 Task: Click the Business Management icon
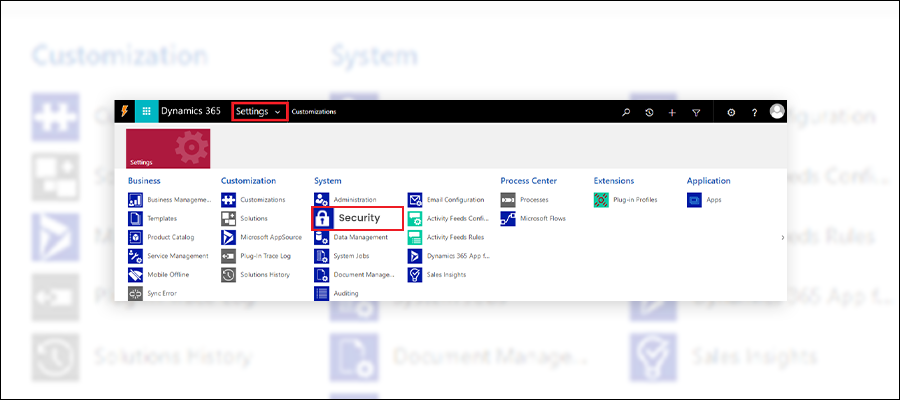point(135,200)
